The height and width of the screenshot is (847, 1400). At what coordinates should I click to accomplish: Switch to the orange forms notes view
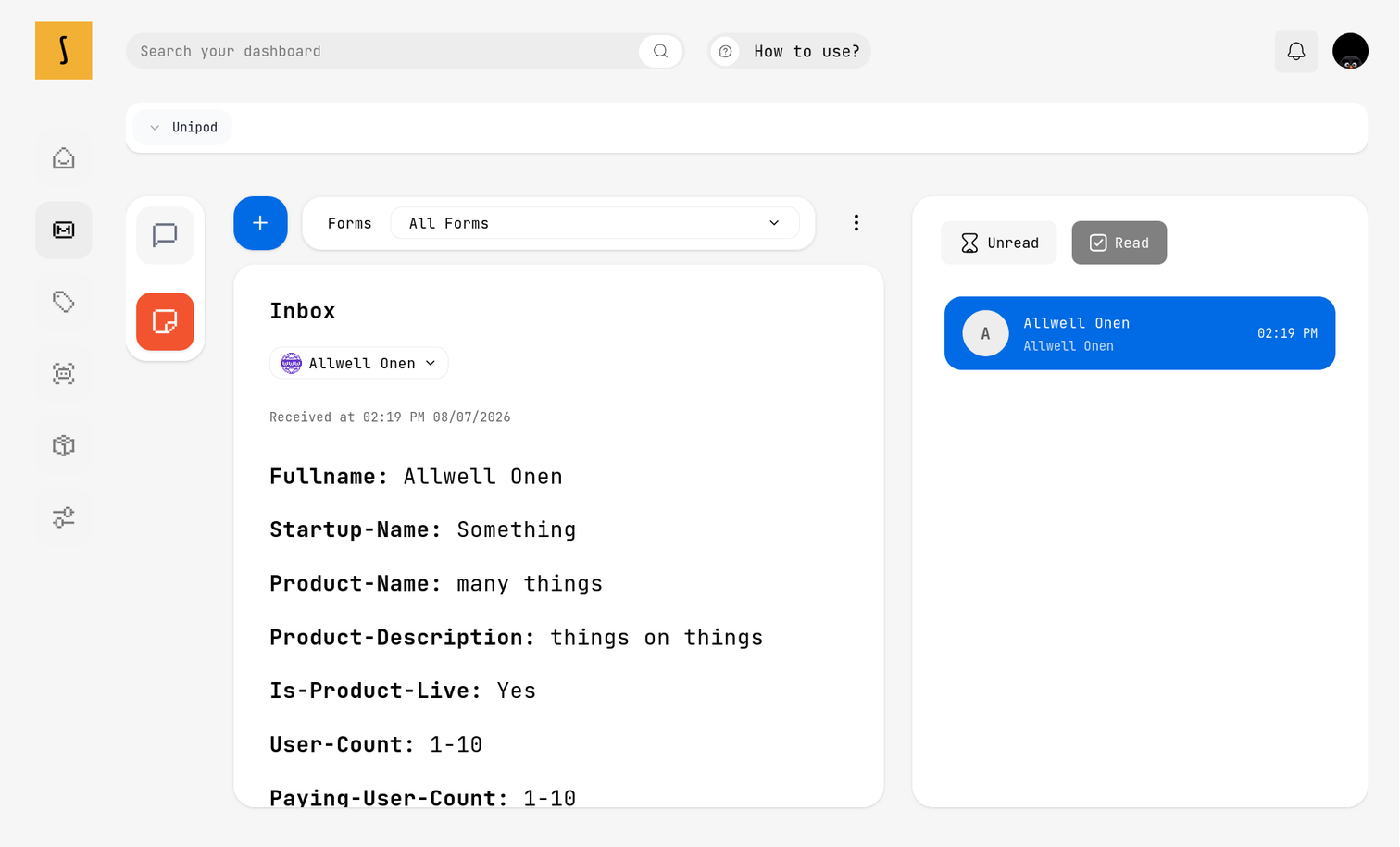[x=165, y=321]
